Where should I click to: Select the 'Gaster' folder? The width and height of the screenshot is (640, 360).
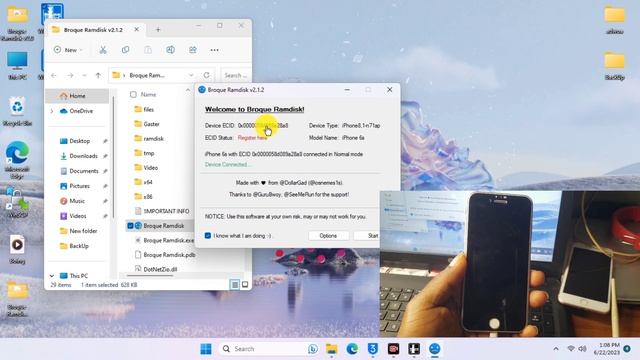click(x=151, y=124)
